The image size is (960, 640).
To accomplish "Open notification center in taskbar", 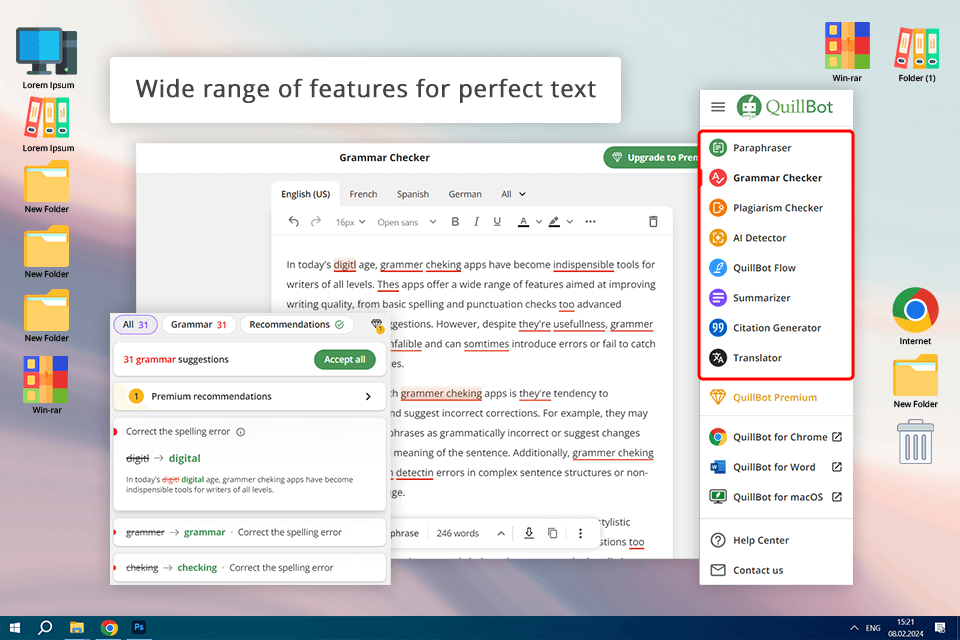I will (940, 628).
